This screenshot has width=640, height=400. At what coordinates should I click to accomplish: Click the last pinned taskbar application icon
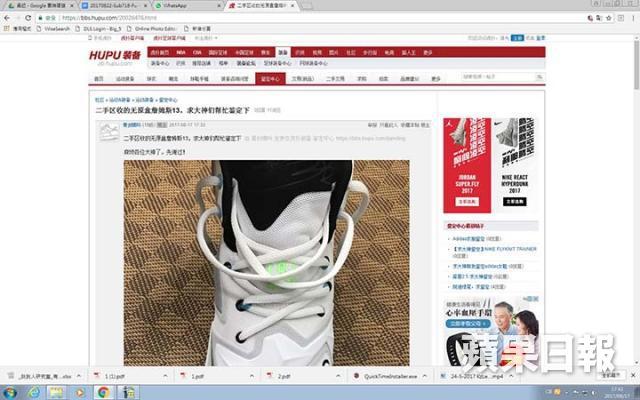pyautogui.click(x=128, y=393)
